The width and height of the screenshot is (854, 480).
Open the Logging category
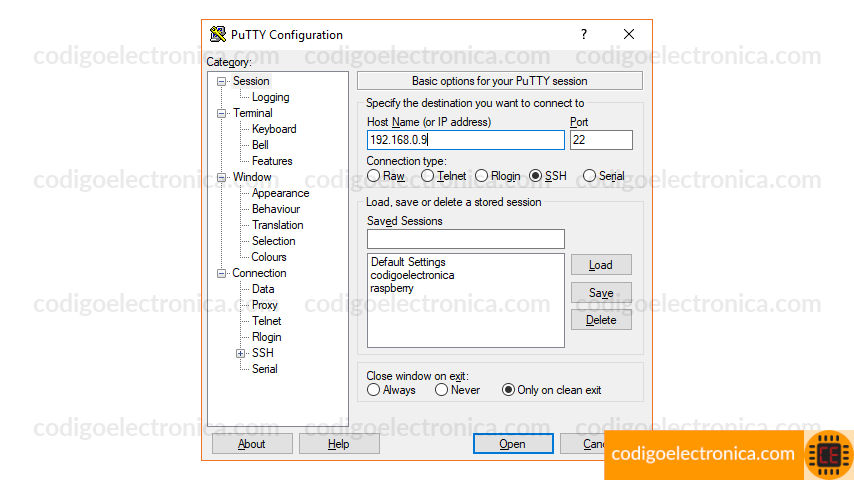pos(270,98)
